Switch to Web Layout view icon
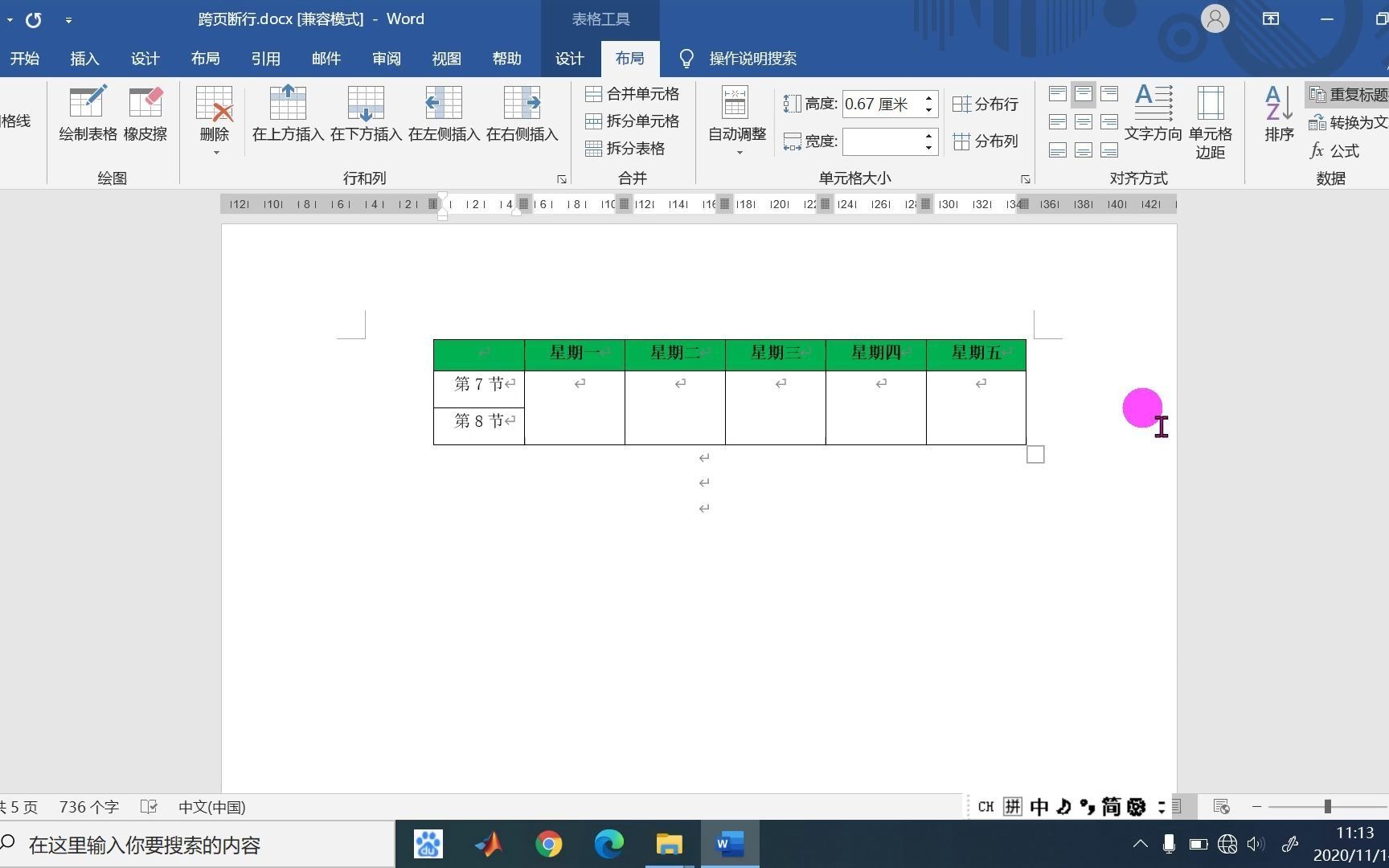The width and height of the screenshot is (1389, 868). click(x=1221, y=806)
